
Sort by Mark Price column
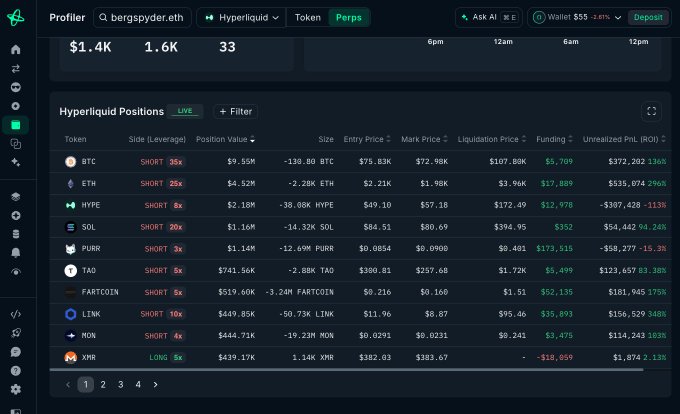coord(424,139)
